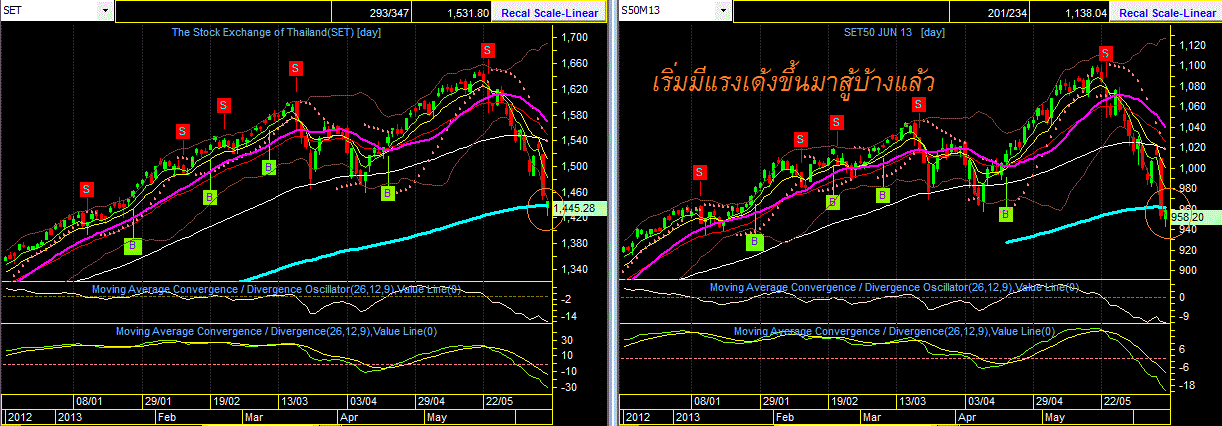Screen dimensions: 1222x426
Task: Click the 29/01 date label under SET50 chart
Action: tap(776, 400)
